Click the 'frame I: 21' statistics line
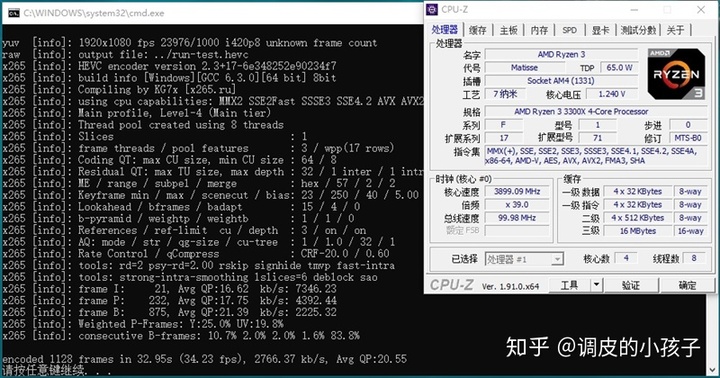Image resolution: width=720 pixels, height=378 pixels. pyautogui.click(x=169, y=289)
